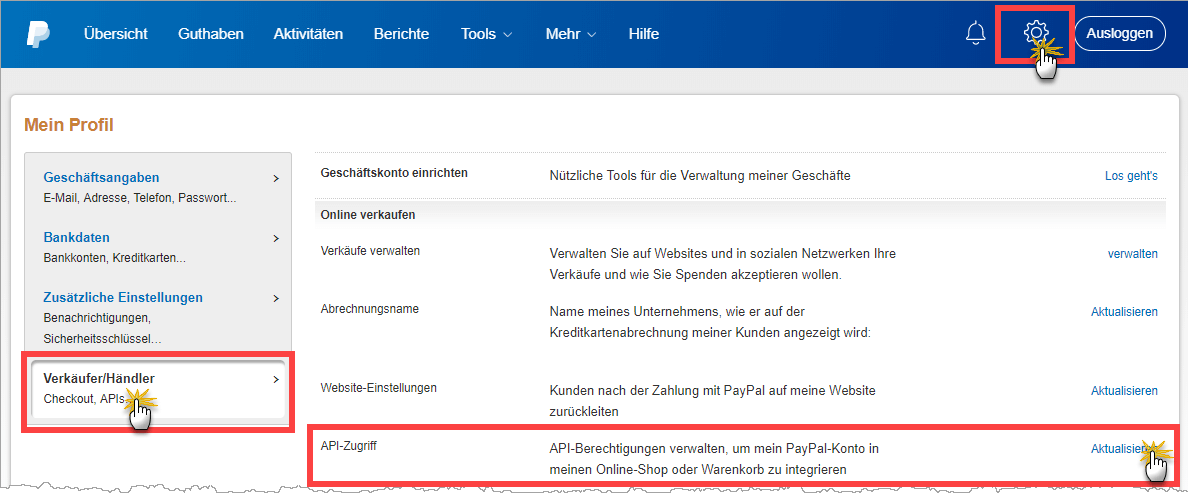Select Bankdaten in profile sidebar
The height and width of the screenshot is (493, 1188).
[x=77, y=238]
